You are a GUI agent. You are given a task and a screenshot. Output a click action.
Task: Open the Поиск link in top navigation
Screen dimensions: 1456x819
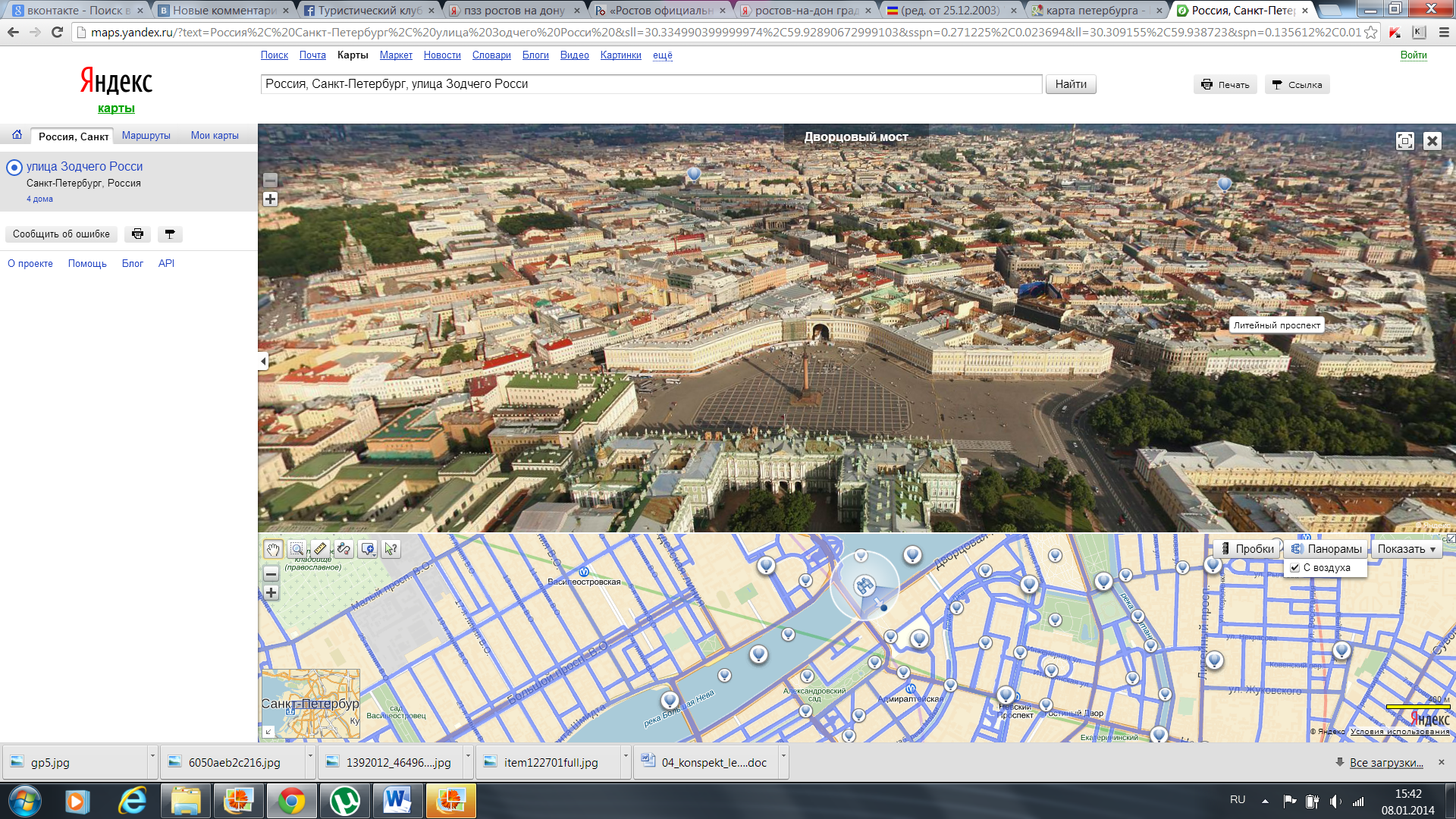(275, 55)
